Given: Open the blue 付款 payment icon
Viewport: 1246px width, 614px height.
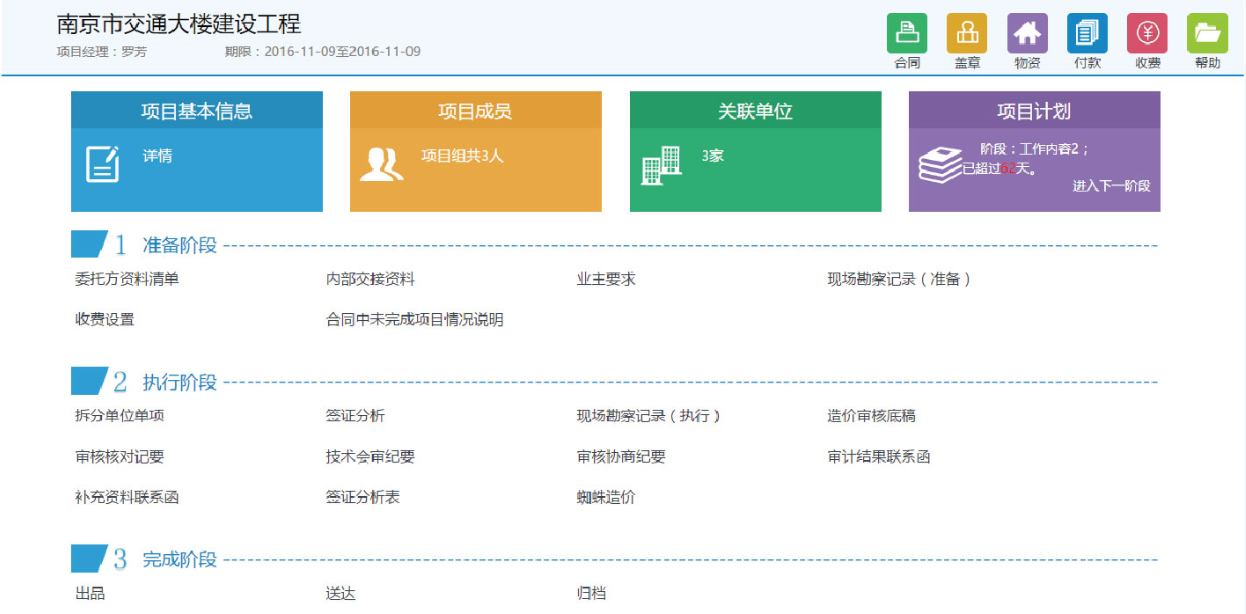Looking at the screenshot, I should [x=1086, y=33].
